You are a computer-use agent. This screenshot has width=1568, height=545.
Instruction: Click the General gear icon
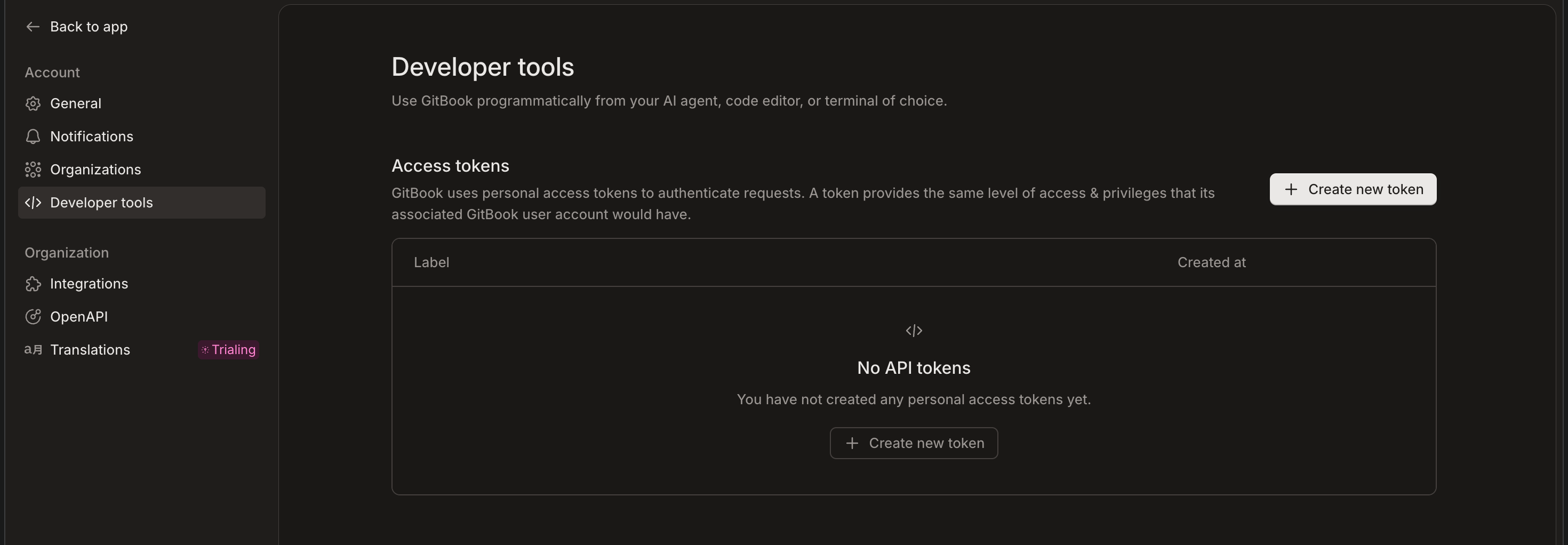click(33, 103)
